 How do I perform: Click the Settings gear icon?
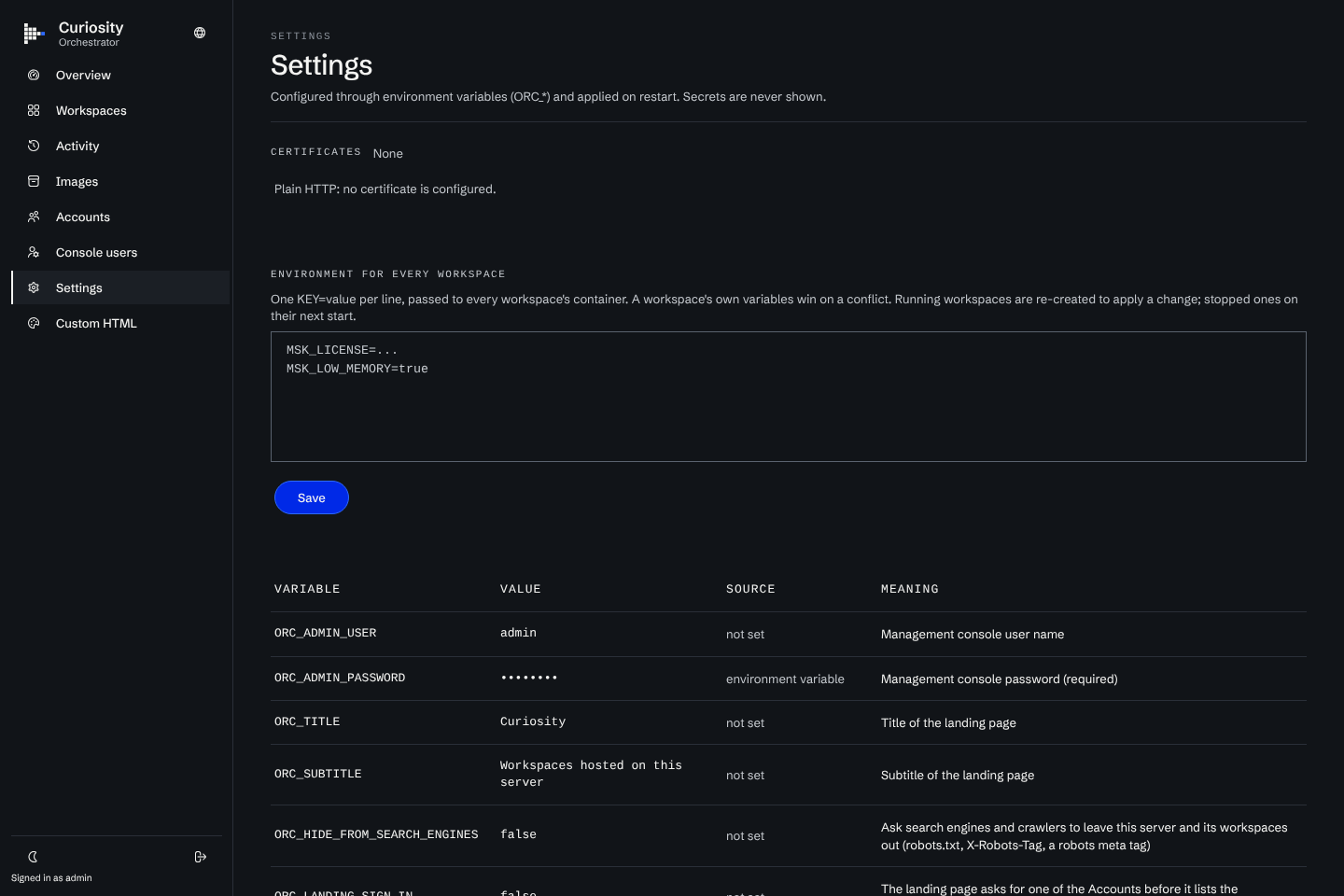[34, 287]
